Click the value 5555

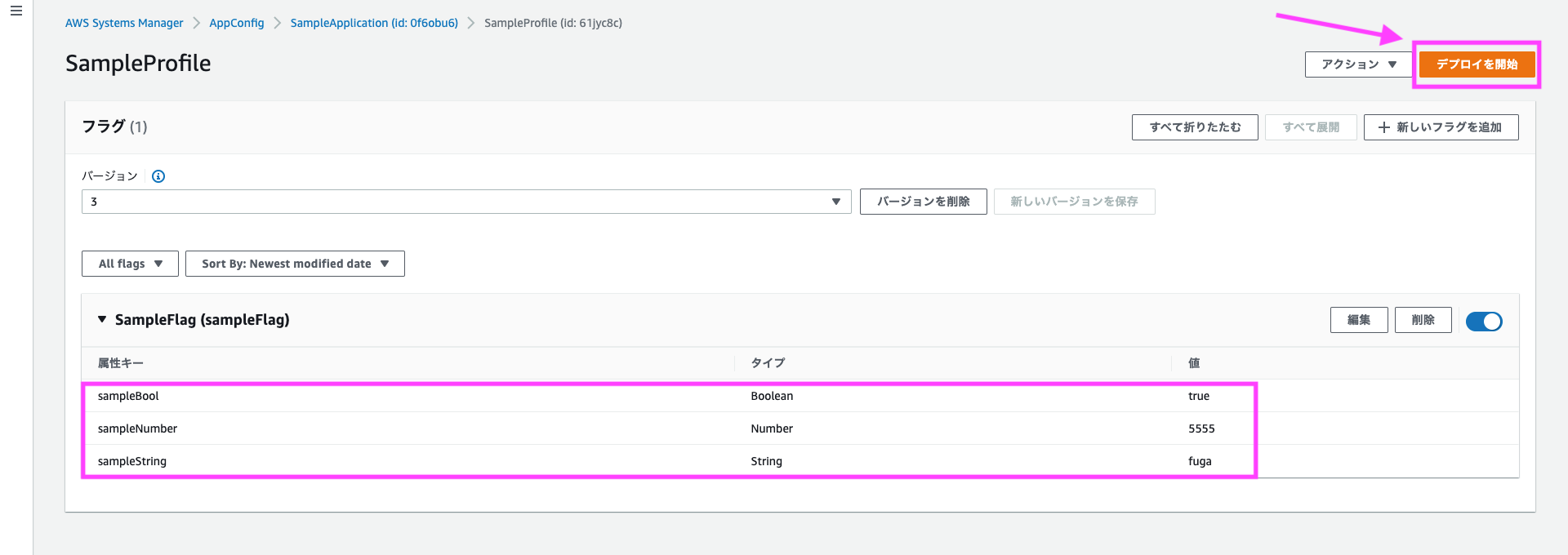(1201, 428)
